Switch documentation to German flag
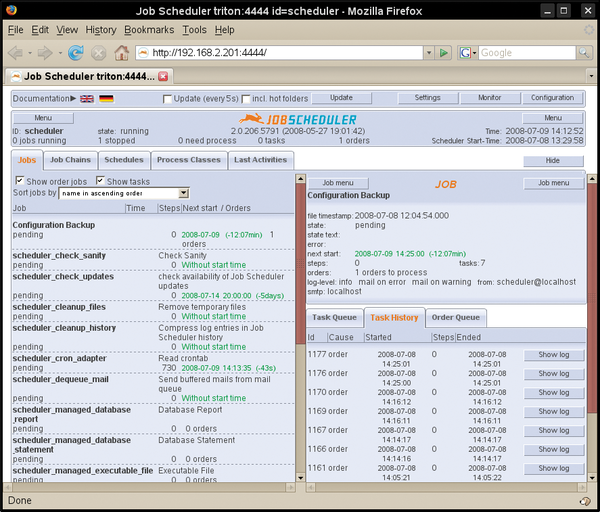 [106, 99]
